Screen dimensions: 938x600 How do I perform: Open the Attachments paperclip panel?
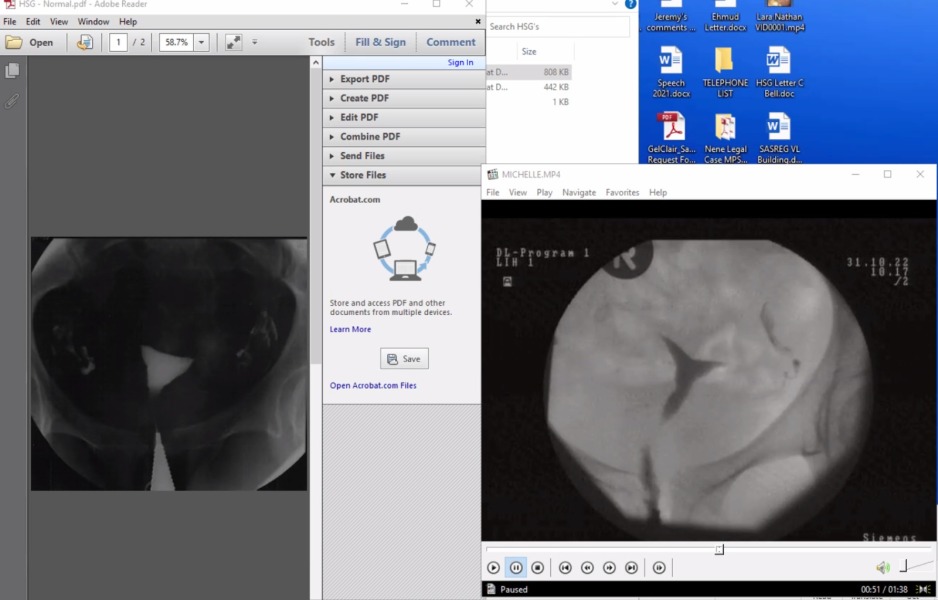[11, 98]
